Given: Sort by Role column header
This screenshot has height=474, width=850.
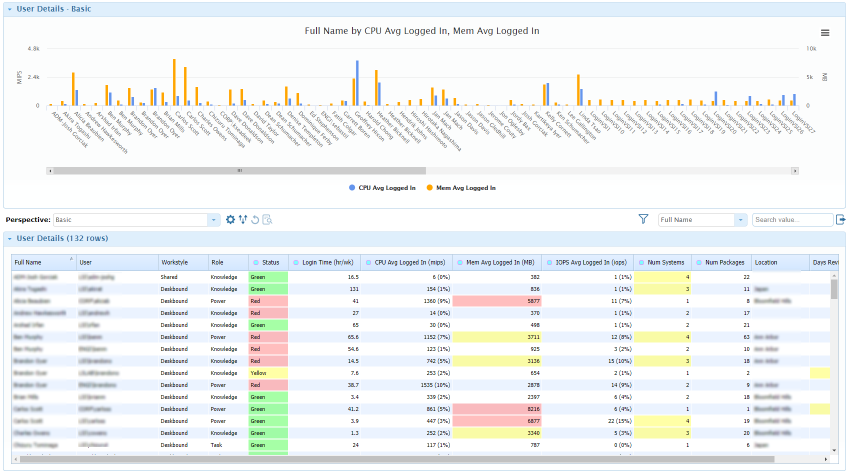Looking at the screenshot, I should point(229,262).
